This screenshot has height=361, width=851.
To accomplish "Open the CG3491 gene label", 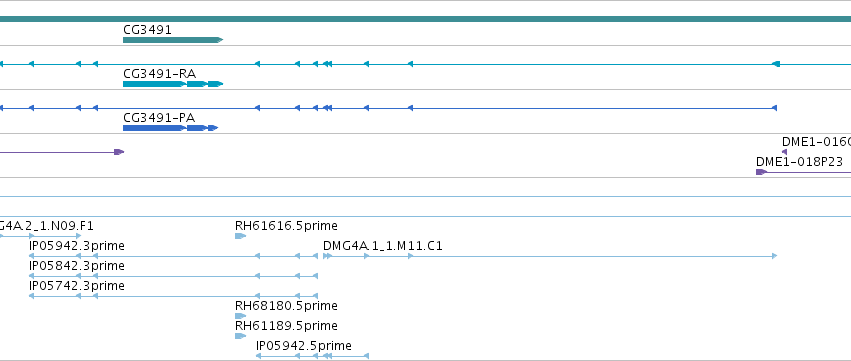I will tap(148, 29).
